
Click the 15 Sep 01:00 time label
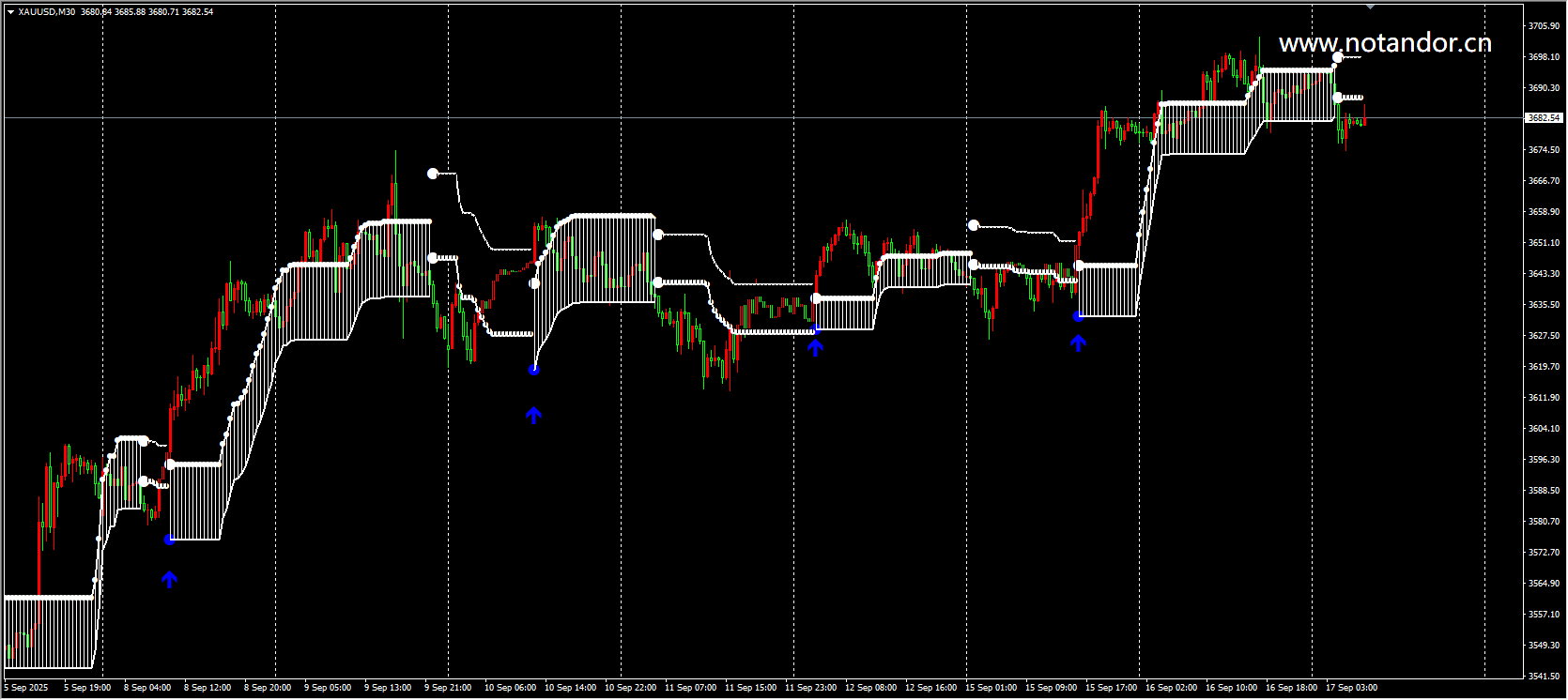[x=991, y=688]
